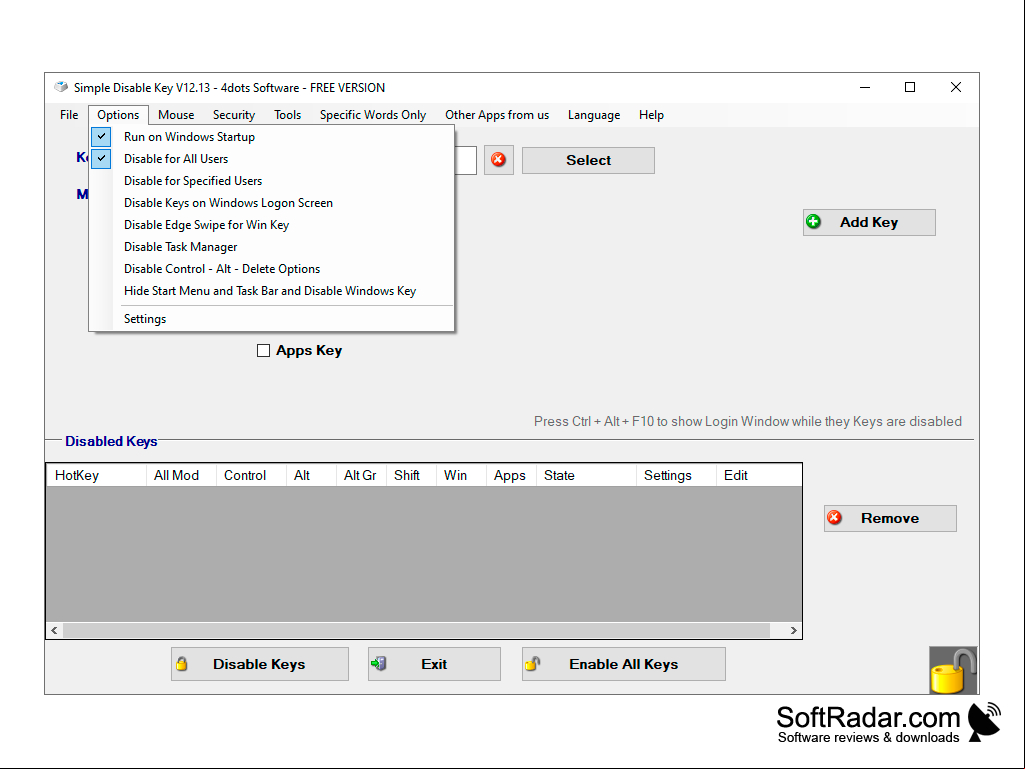Click the green plus Add Key icon
1025x769 pixels.
pos(813,222)
